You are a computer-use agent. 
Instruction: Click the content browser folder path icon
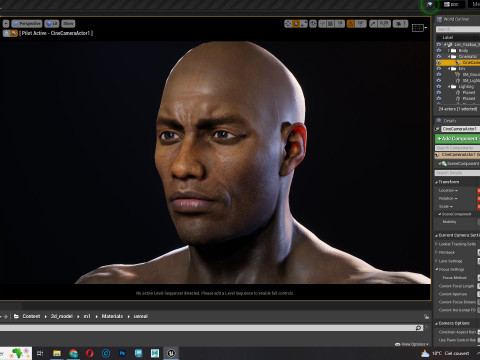coord(16,316)
